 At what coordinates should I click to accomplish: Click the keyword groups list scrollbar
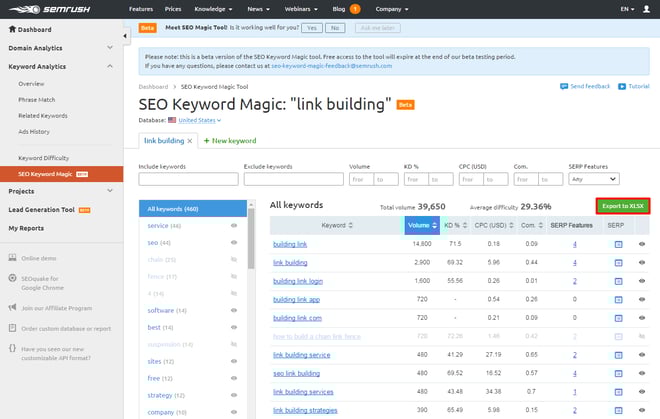tap(251, 238)
